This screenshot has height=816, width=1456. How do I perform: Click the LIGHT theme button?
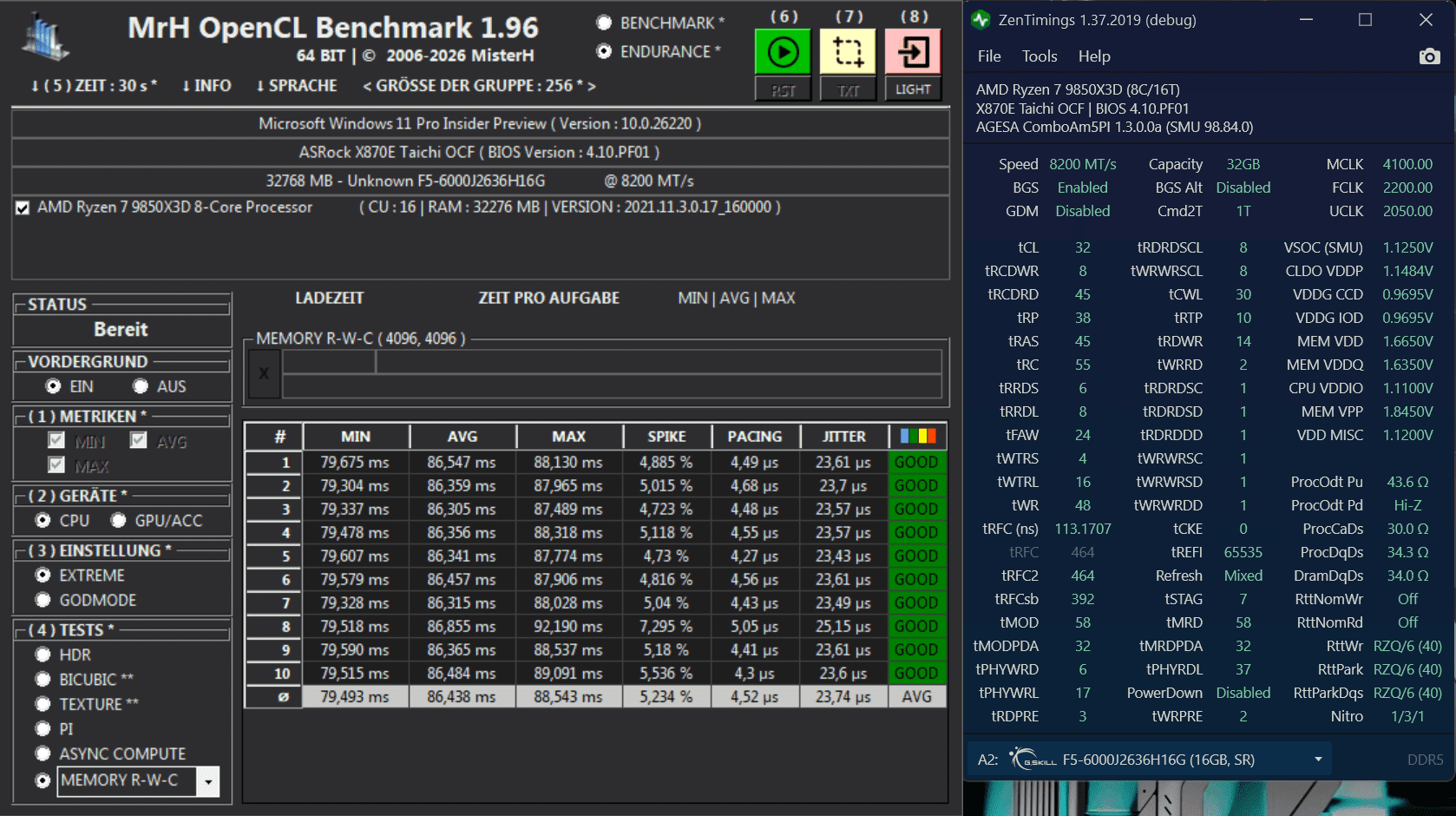pos(913,89)
